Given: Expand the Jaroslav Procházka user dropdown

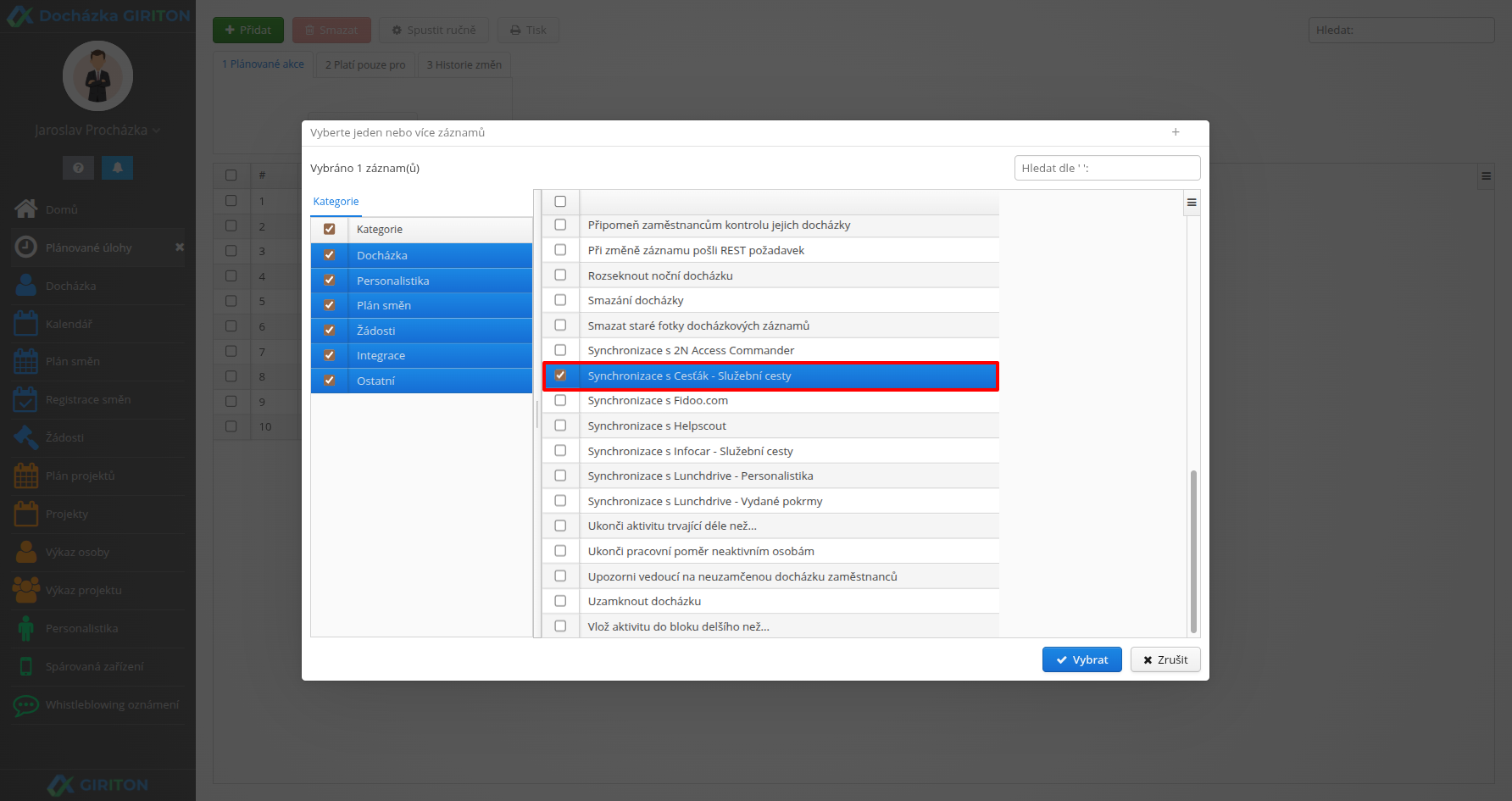Looking at the screenshot, I should point(97,130).
